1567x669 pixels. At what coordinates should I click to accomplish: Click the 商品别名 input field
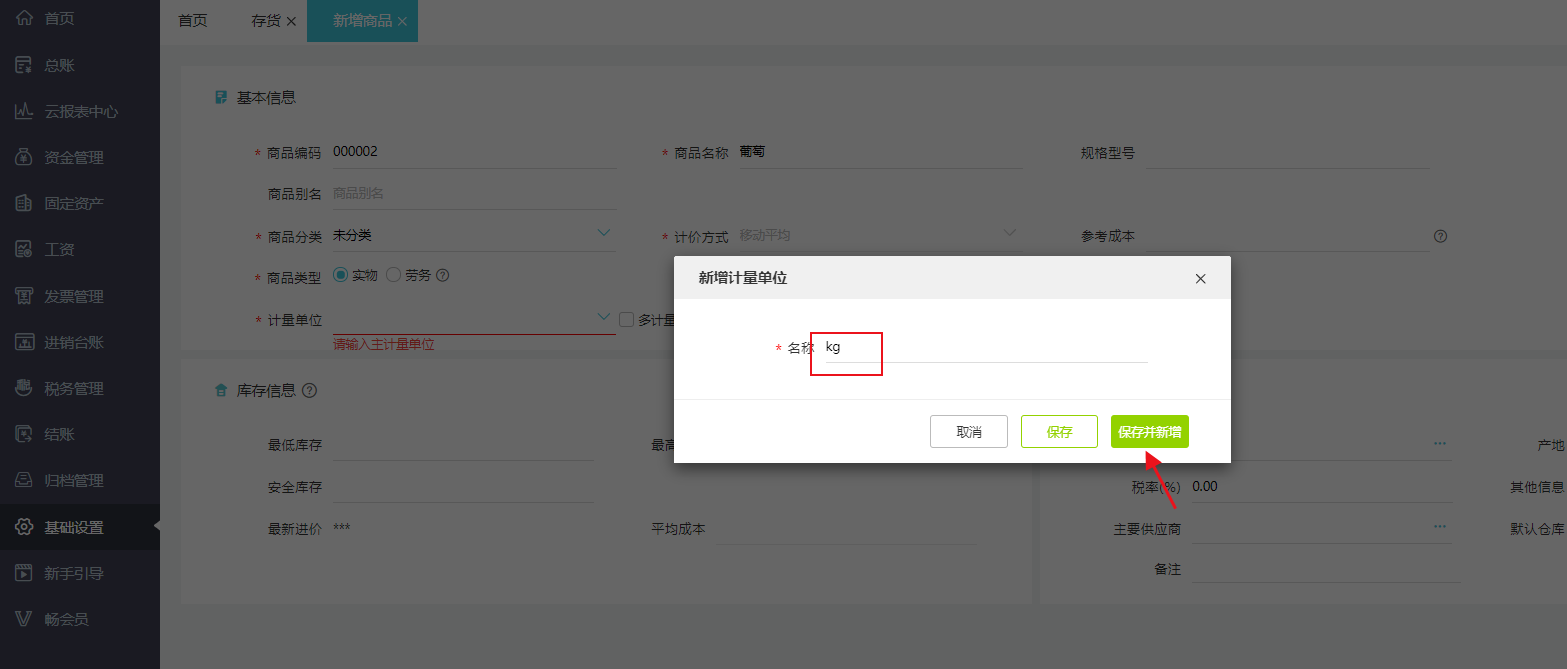coord(474,194)
